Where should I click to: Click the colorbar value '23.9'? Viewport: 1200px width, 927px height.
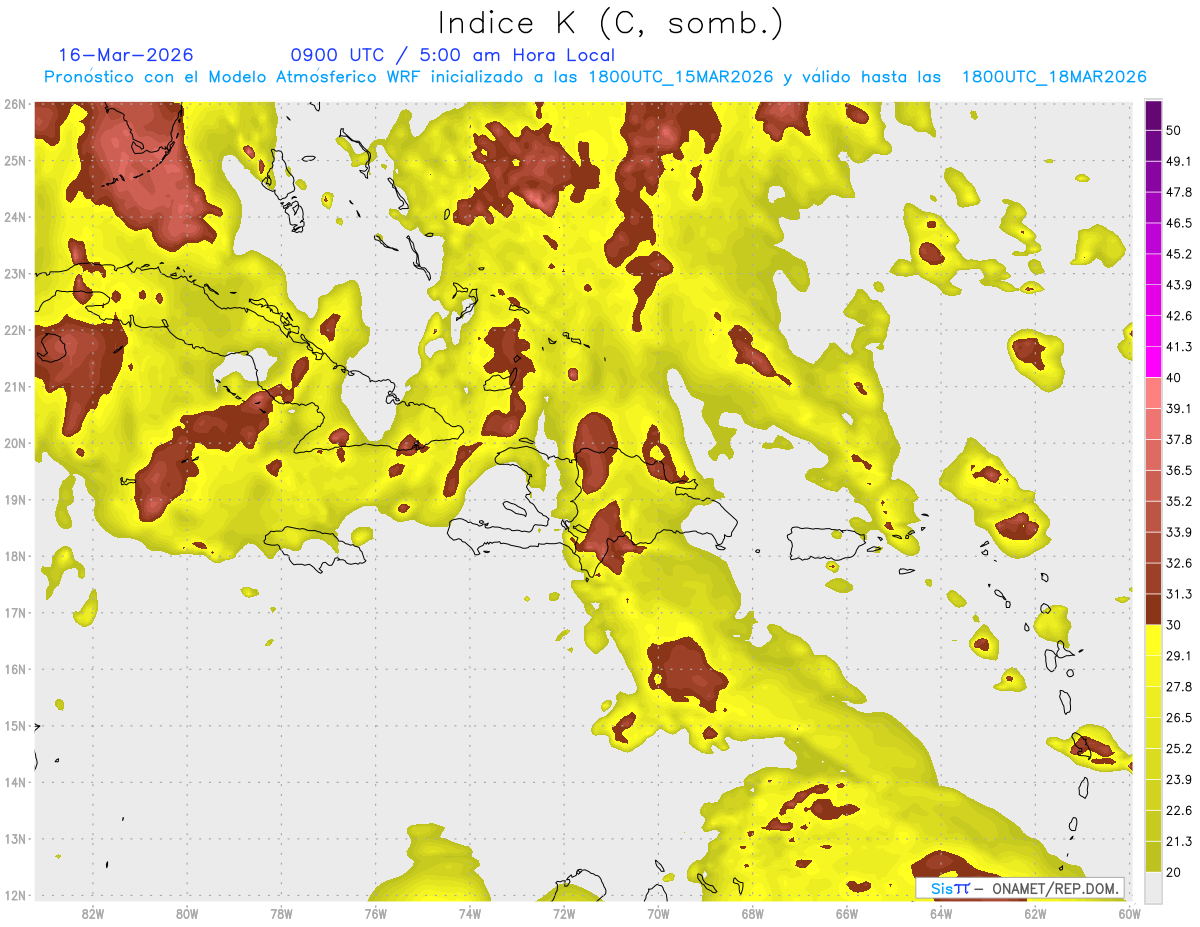pyautogui.click(x=1180, y=779)
